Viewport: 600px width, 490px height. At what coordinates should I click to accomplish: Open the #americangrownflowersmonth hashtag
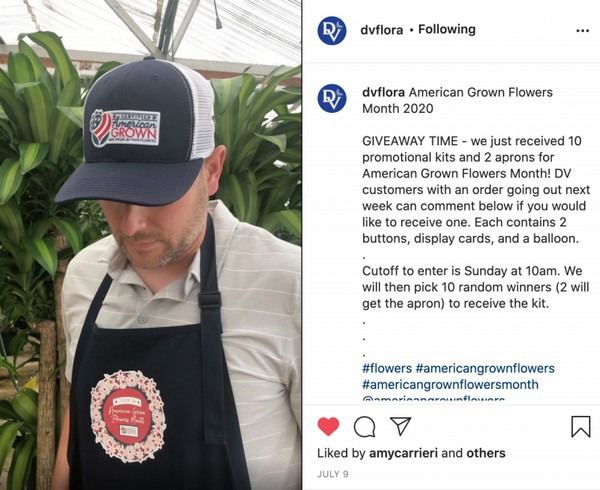tap(450, 384)
